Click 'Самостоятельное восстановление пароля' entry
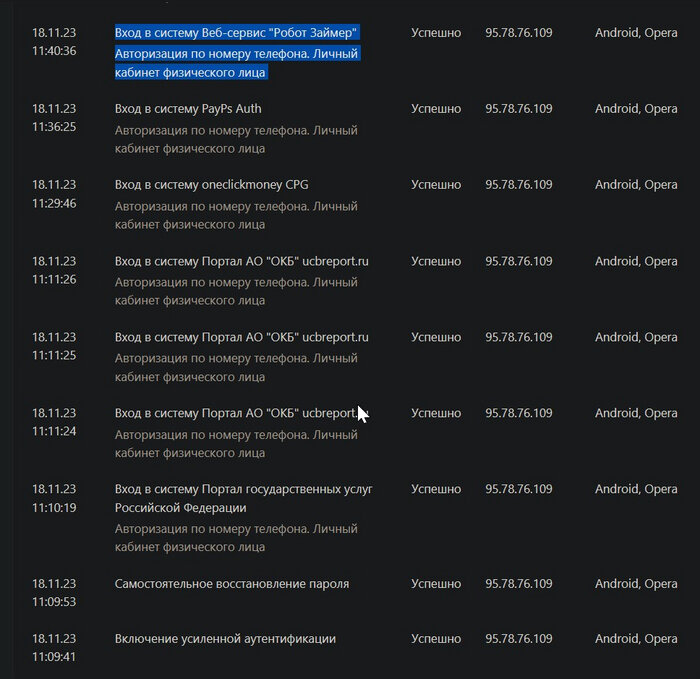This screenshot has width=700, height=679. [232, 583]
